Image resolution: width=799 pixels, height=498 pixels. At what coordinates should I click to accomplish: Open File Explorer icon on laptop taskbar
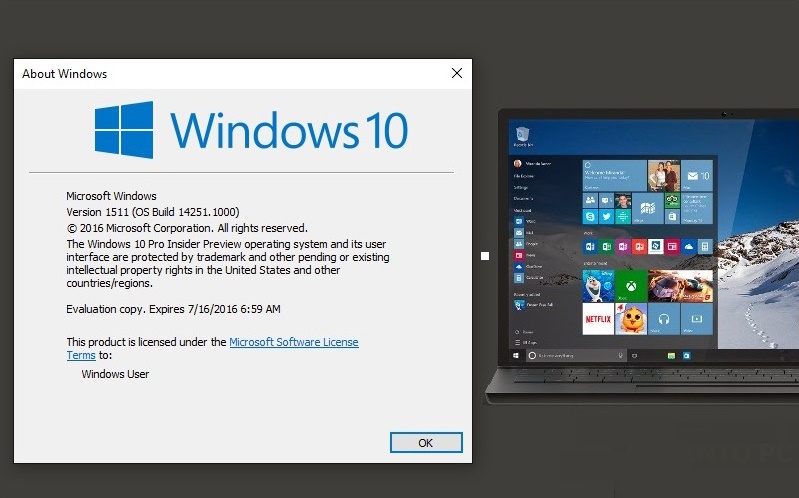pyautogui.click(x=671, y=355)
